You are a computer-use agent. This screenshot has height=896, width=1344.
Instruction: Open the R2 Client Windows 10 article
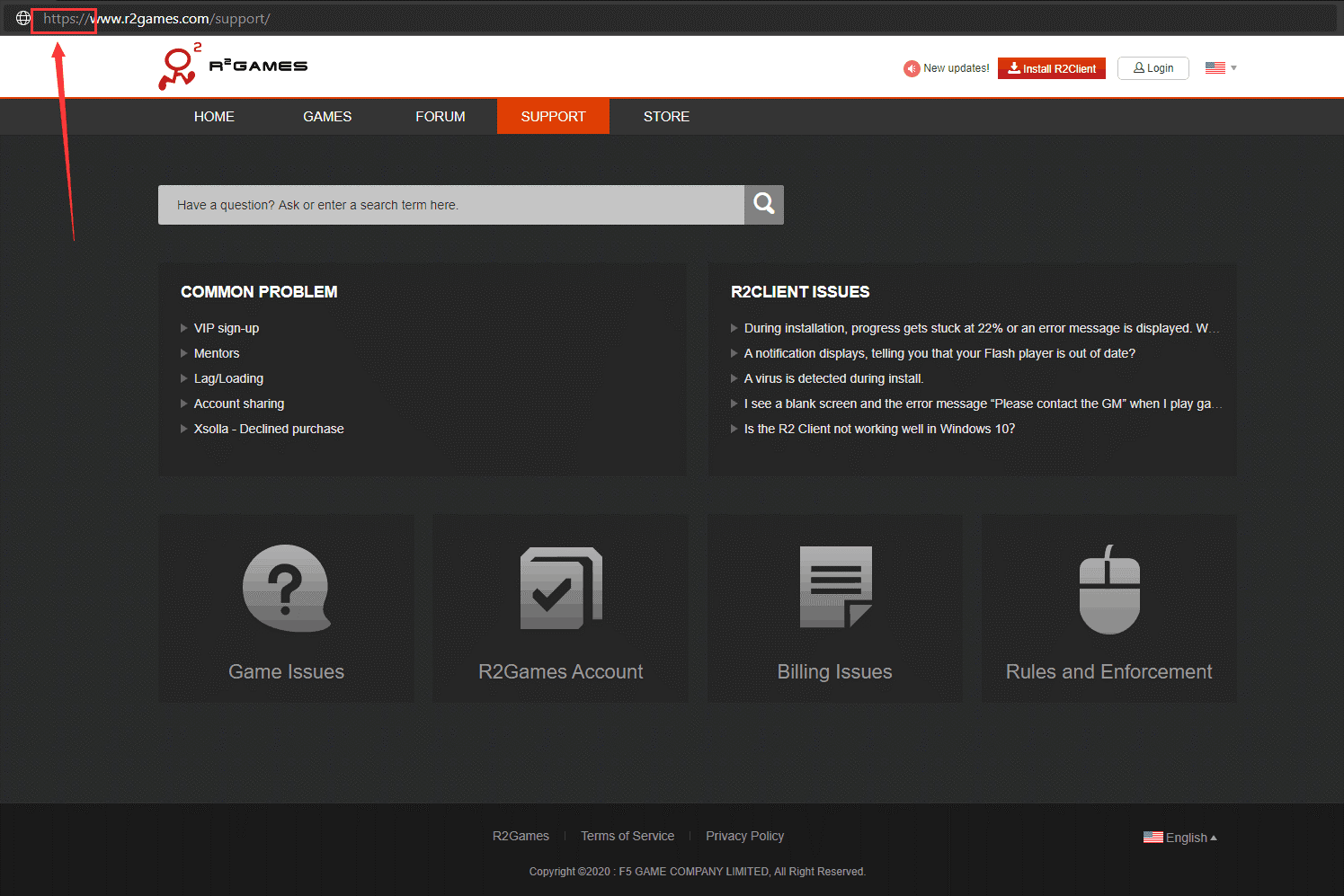879,429
